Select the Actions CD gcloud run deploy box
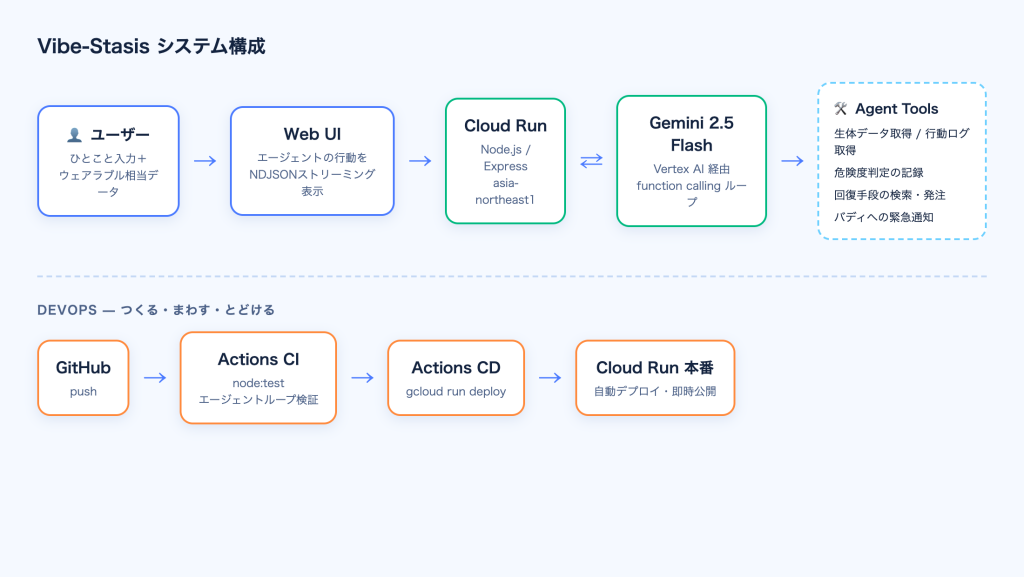Screen dimensions: 1024x577 point(456,378)
